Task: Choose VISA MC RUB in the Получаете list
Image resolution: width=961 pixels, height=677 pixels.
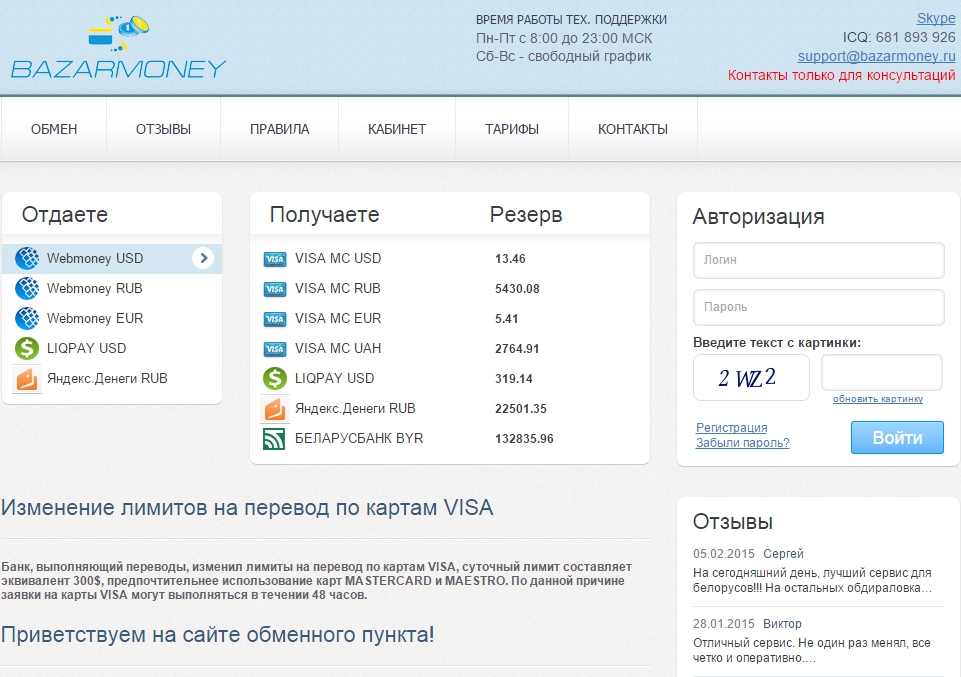Action: coord(450,289)
